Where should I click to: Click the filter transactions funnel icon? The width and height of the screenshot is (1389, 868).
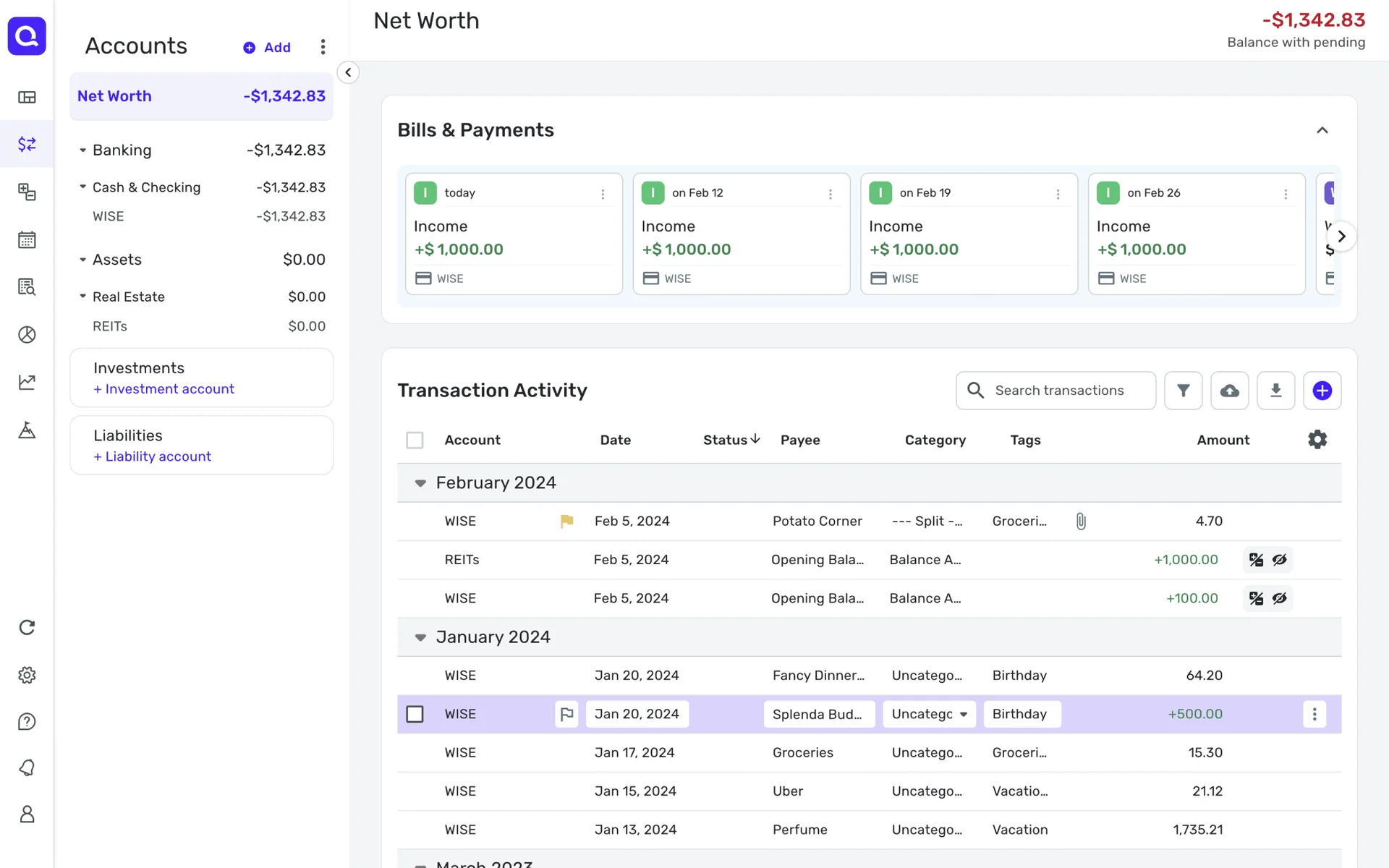[1183, 391]
